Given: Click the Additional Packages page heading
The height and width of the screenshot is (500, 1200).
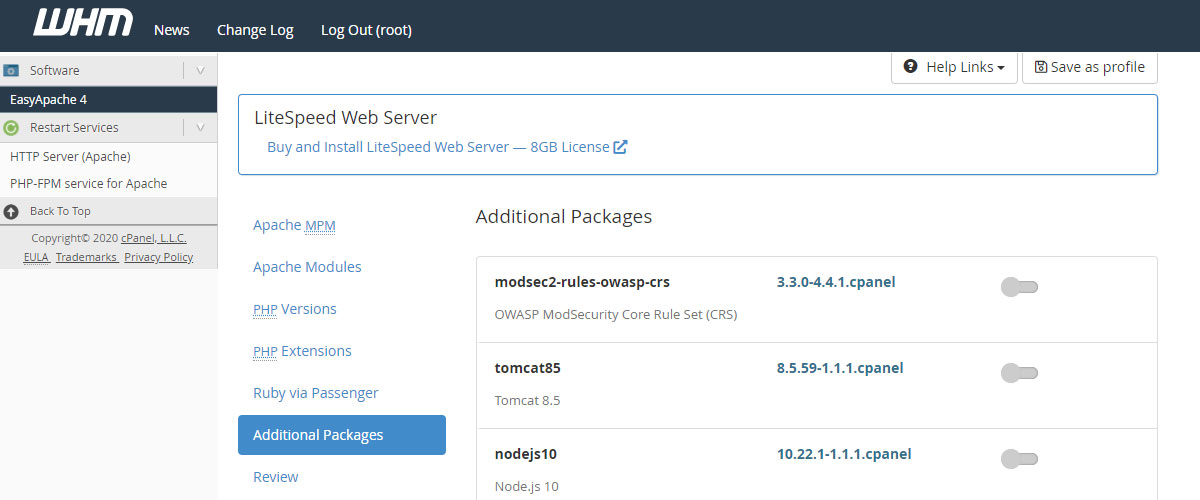Looking at the screenshot, I should 564,216.
